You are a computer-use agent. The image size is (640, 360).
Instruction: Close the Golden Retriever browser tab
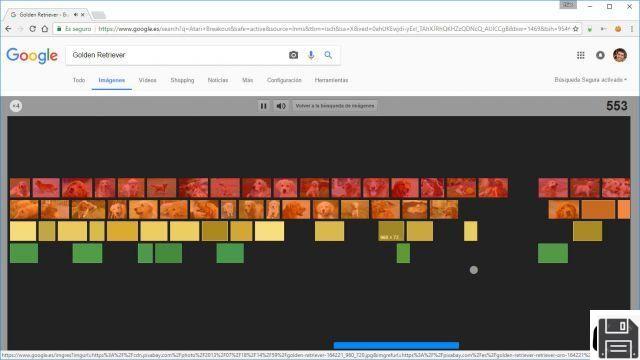pyautogui.click(x=83, y=15)
